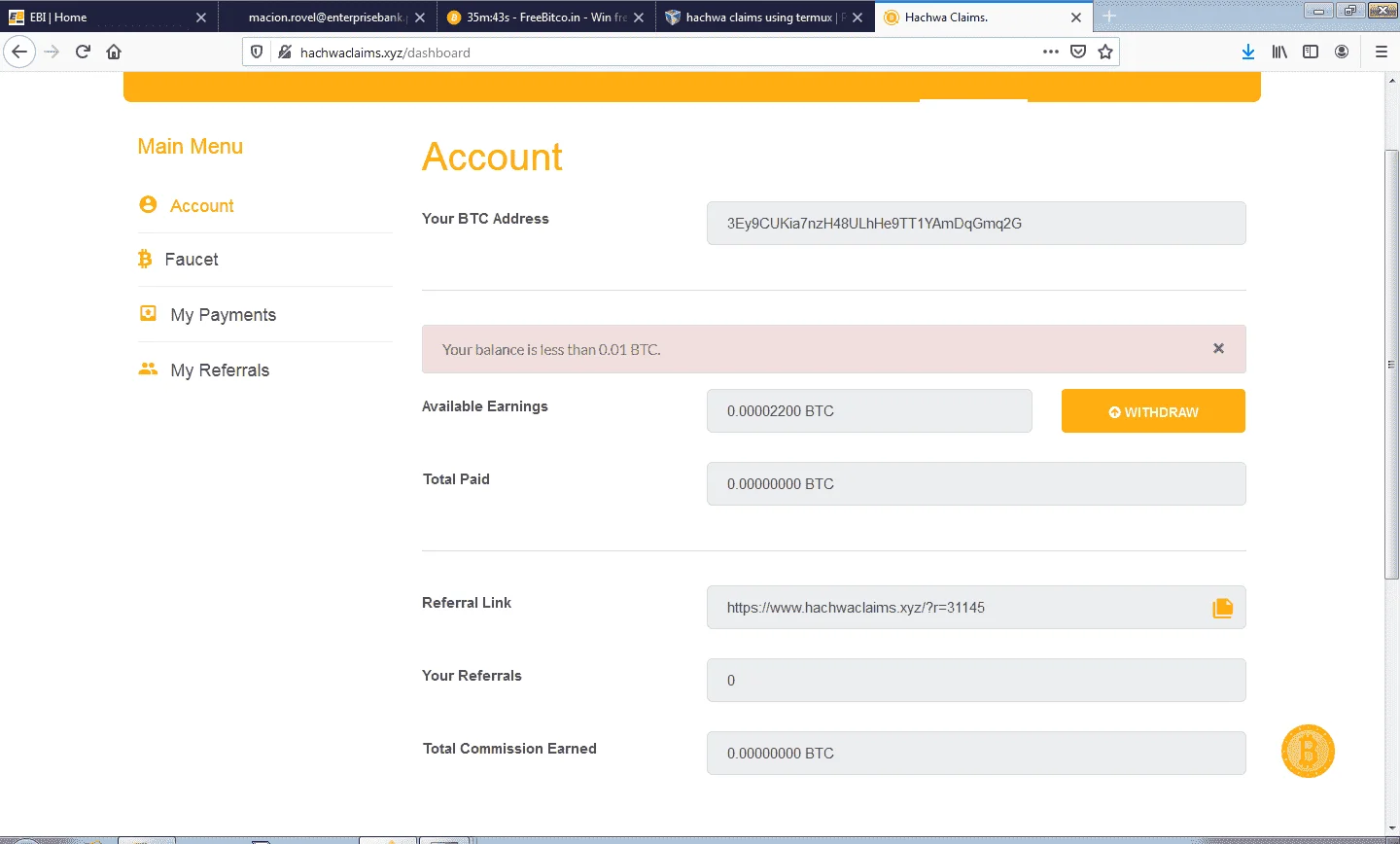1400x844 pixels.
Task: Open the Downloads panel
Action: coord(1248,52)
